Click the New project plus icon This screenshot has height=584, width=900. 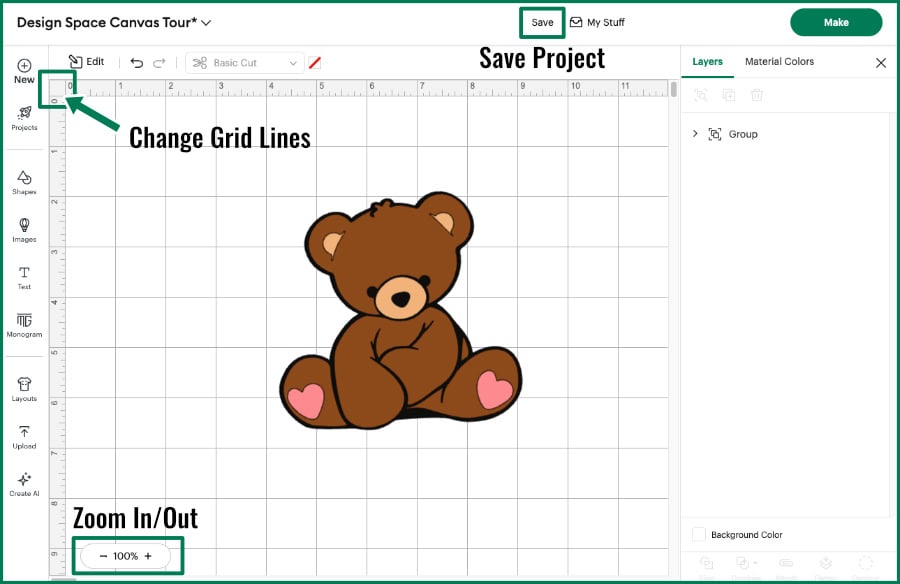(24, 65)
